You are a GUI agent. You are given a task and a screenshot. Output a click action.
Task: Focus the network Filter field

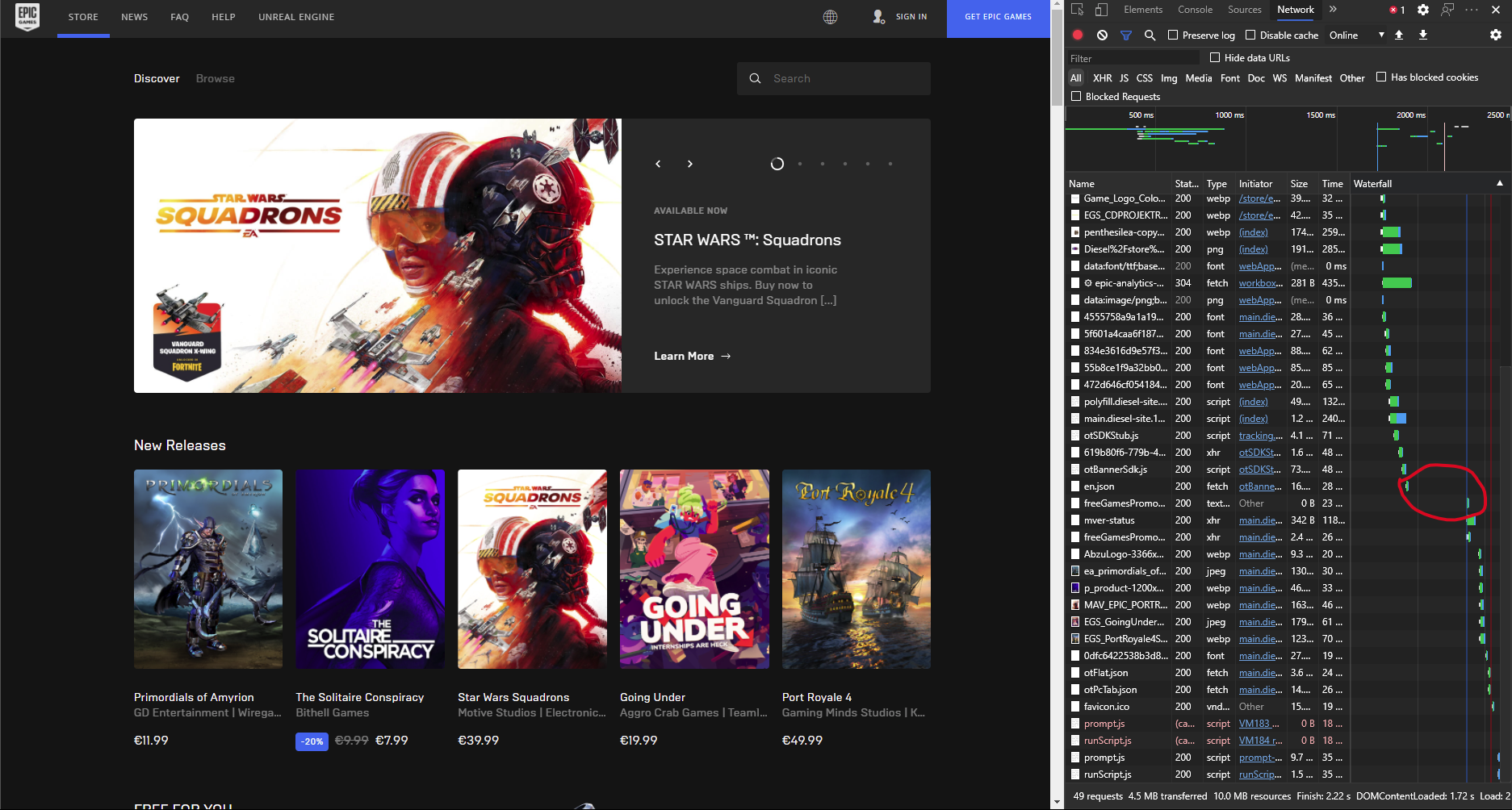click(x=1133, y=58)
